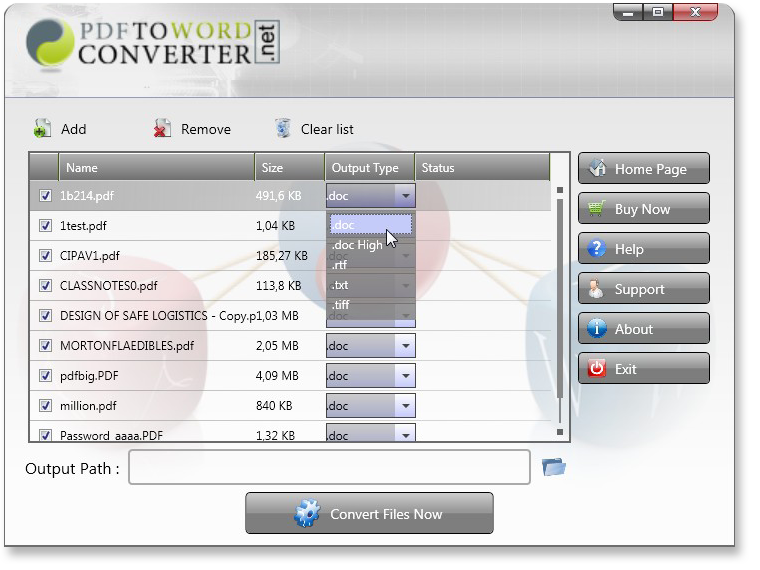Click the scrollbar up arrow of file list
The width and height of the screenshot is (760, 570).
tap(560, 190)
